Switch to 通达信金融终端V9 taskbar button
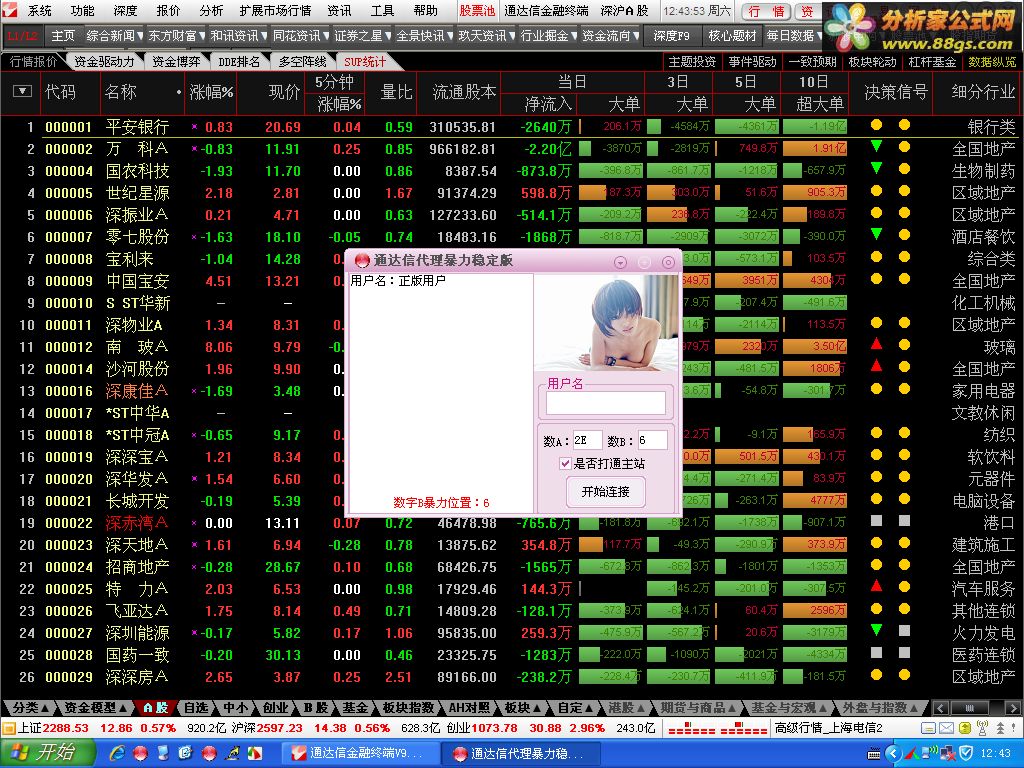 pos(359,754)
